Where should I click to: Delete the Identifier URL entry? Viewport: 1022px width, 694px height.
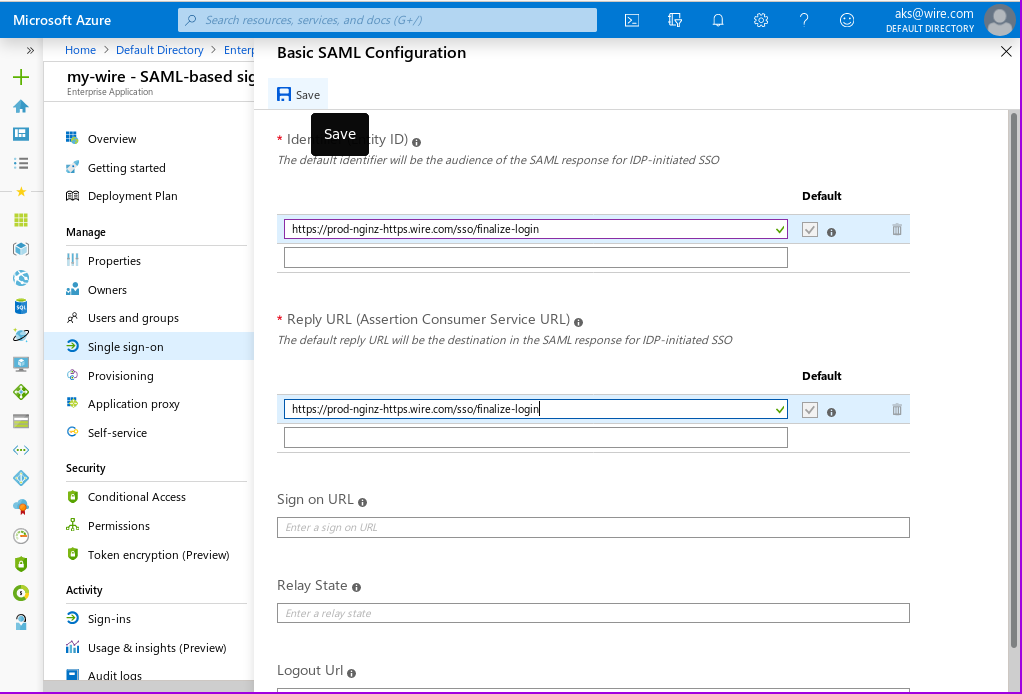(896, 230)
